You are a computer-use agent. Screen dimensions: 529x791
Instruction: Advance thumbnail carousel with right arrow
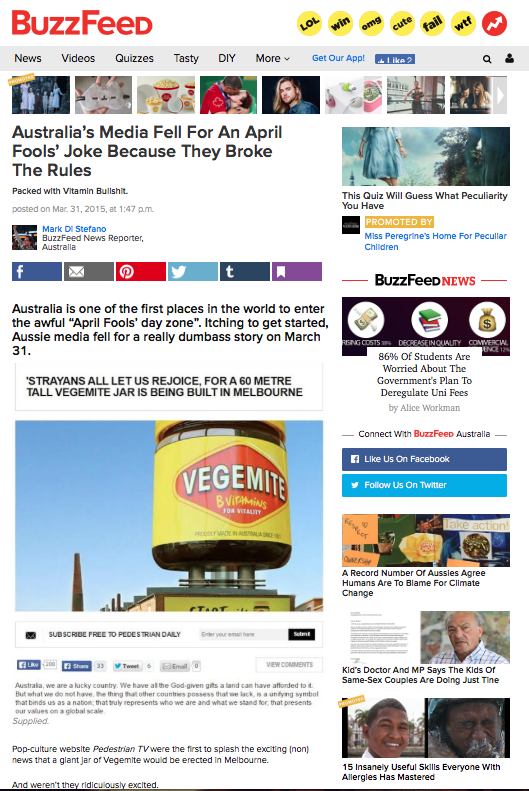click(499, 95)
